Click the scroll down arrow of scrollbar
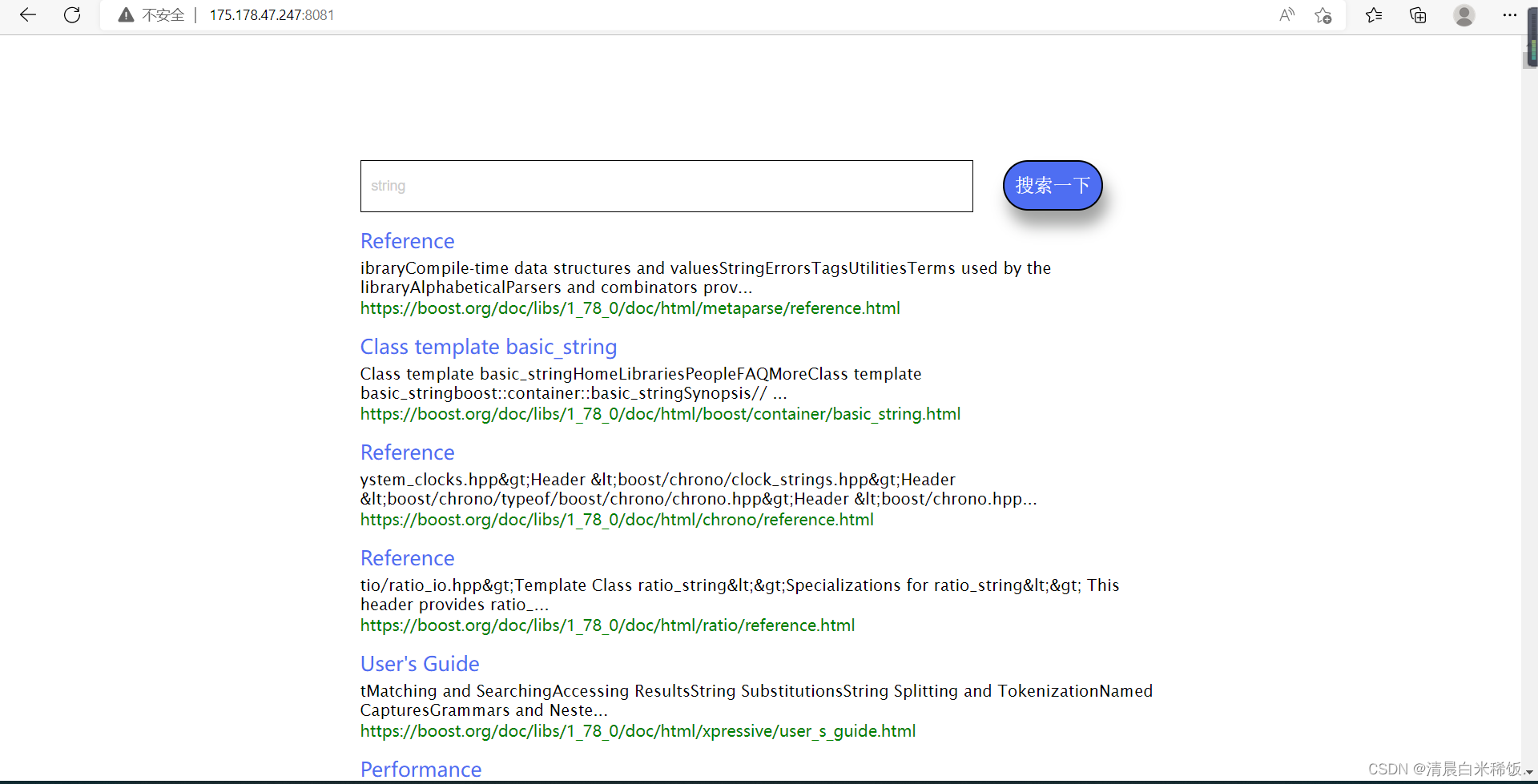This screenshot has width=1538, height=784. pos(1529,773)
